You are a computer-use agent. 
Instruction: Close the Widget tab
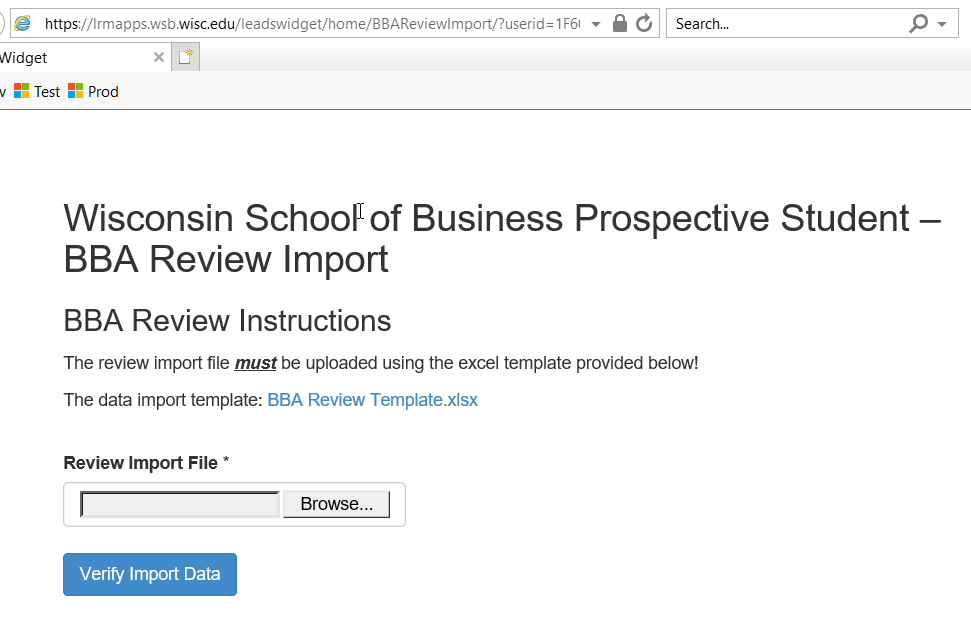[158, 58]
